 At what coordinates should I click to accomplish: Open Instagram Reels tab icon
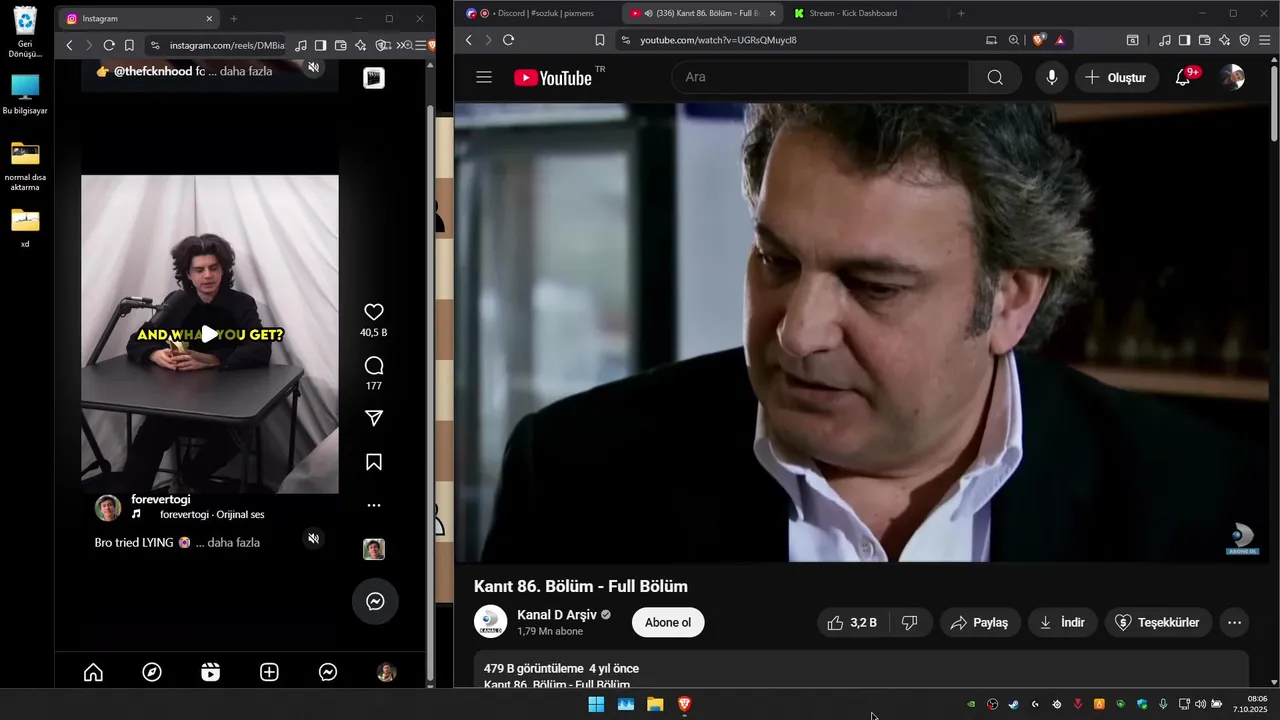[x=210, y=673]
